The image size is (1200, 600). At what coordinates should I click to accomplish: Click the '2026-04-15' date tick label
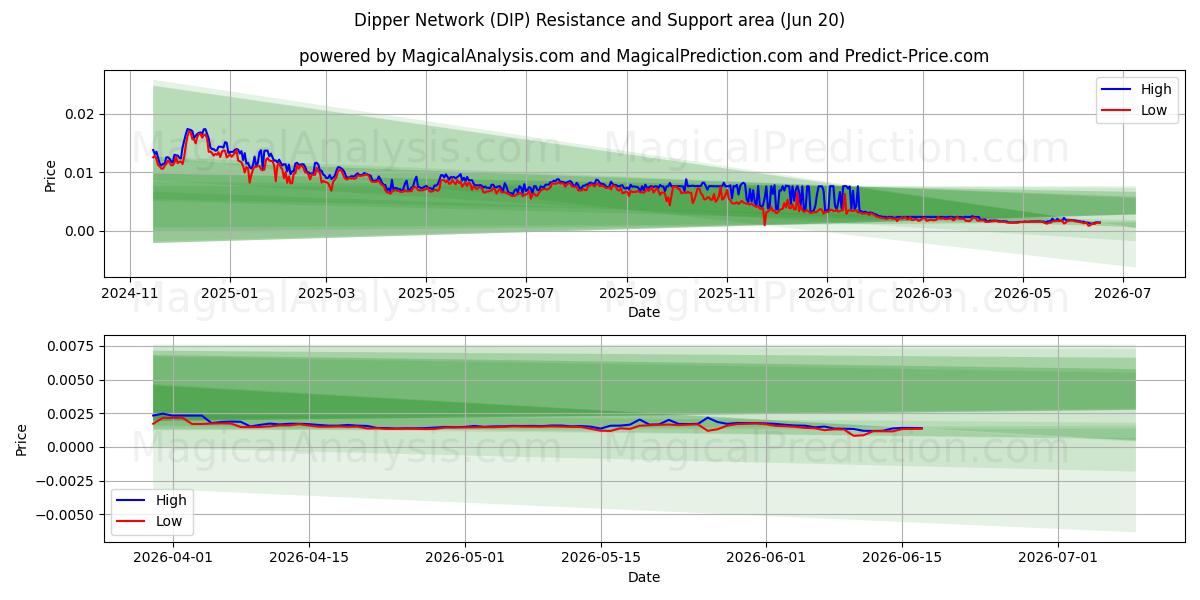[x=307, y=559]
